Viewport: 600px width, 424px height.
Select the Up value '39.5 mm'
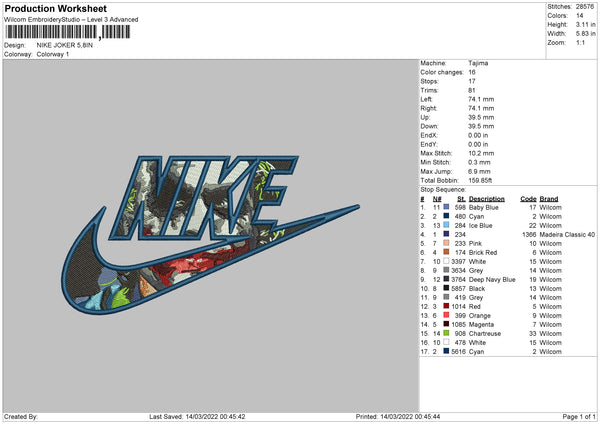point(481,117)
